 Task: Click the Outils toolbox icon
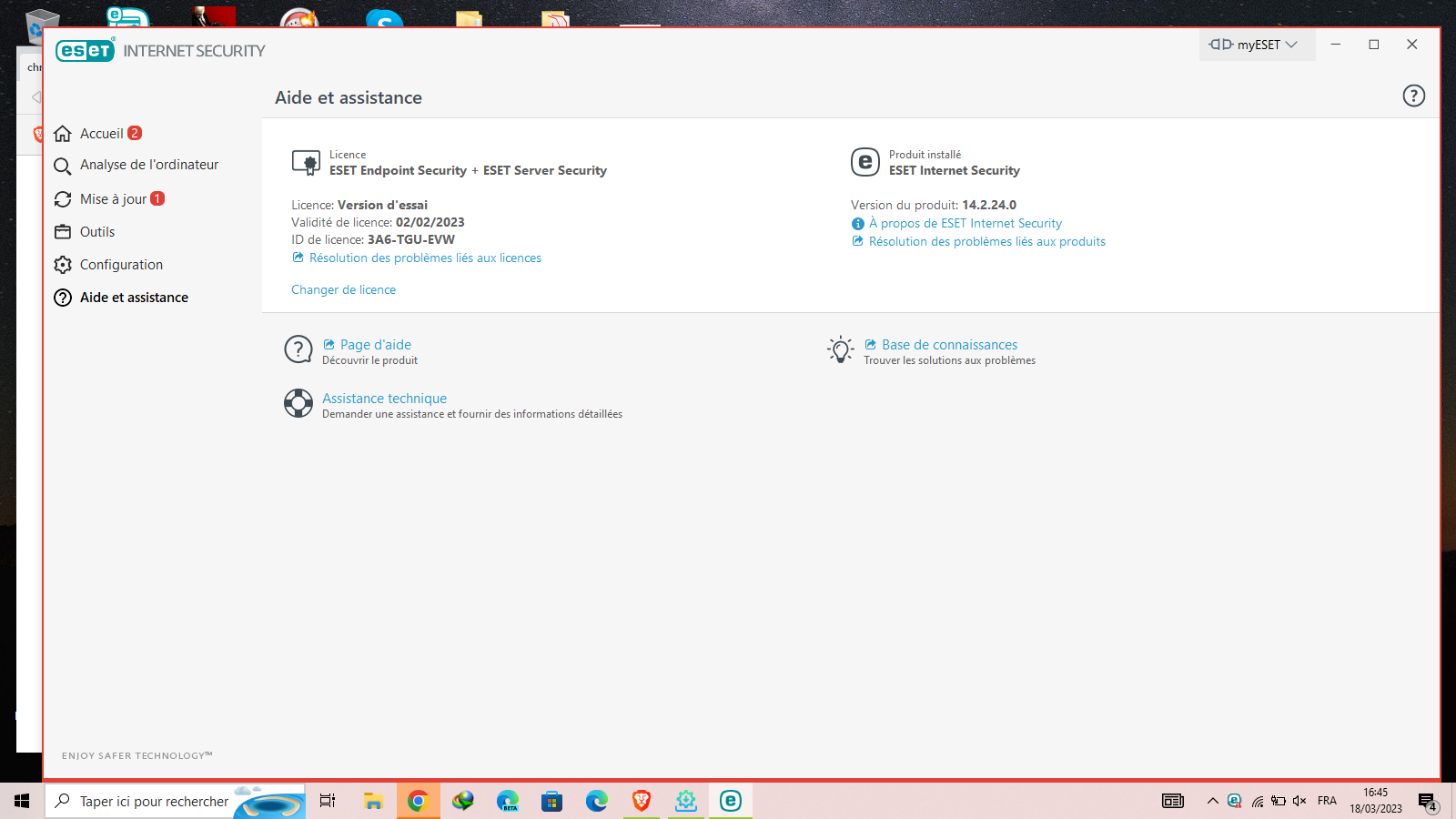pos(63,232)
